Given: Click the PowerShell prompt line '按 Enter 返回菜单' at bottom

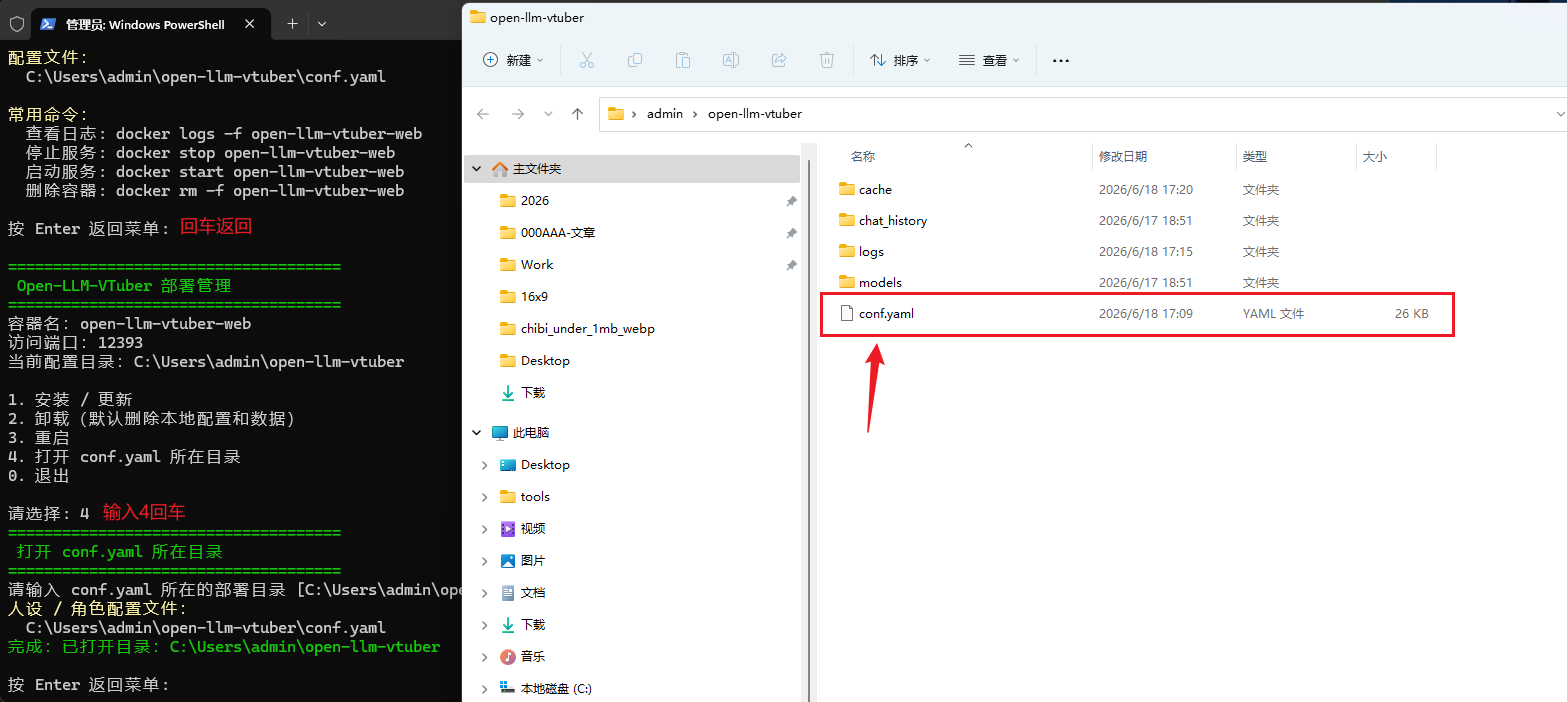Looking at the screenshot, I should coord(89,685).
